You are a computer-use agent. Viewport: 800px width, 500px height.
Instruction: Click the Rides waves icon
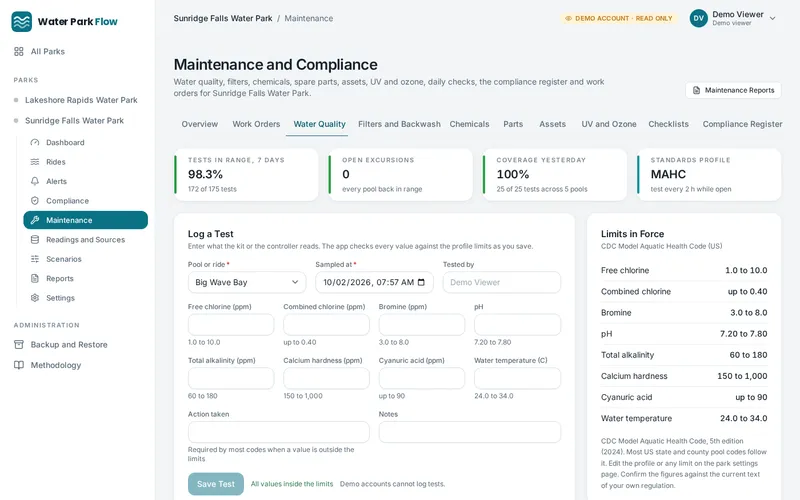click(x=35, y=162)
